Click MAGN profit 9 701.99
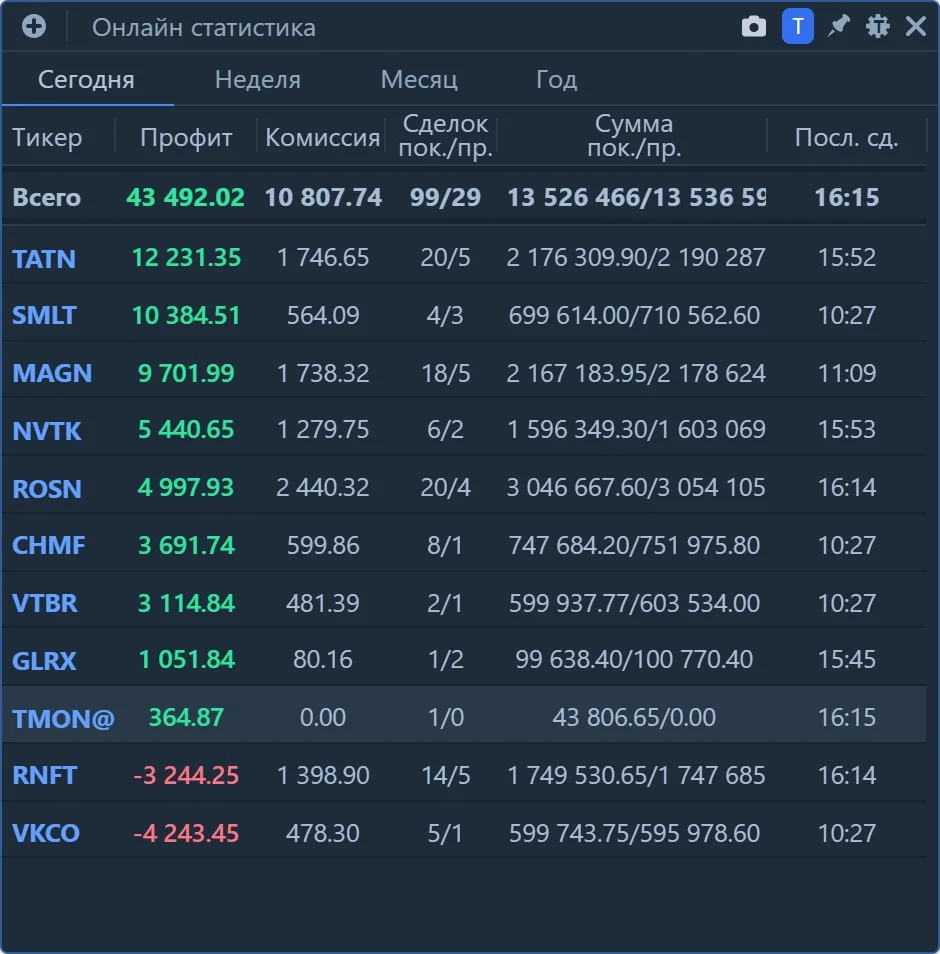 (186, 373)
